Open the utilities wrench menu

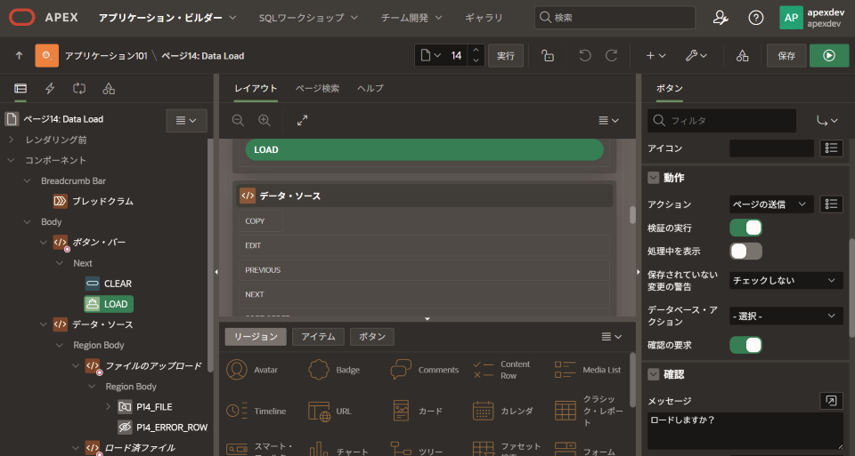click(x=696, y=56)
